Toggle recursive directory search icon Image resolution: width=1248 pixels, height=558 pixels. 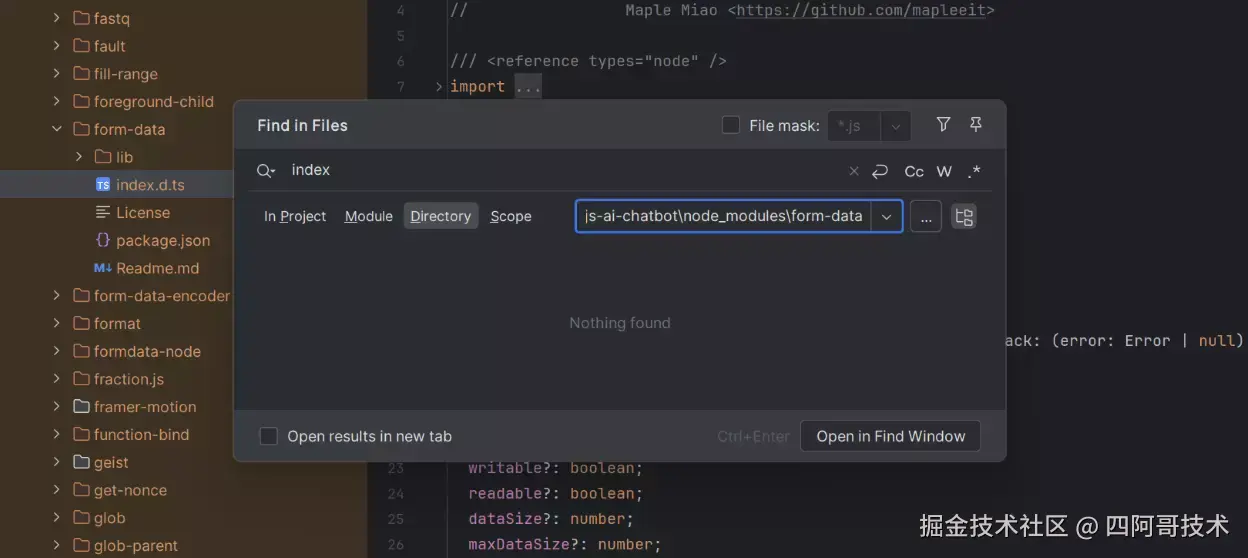tap(964, 216)
